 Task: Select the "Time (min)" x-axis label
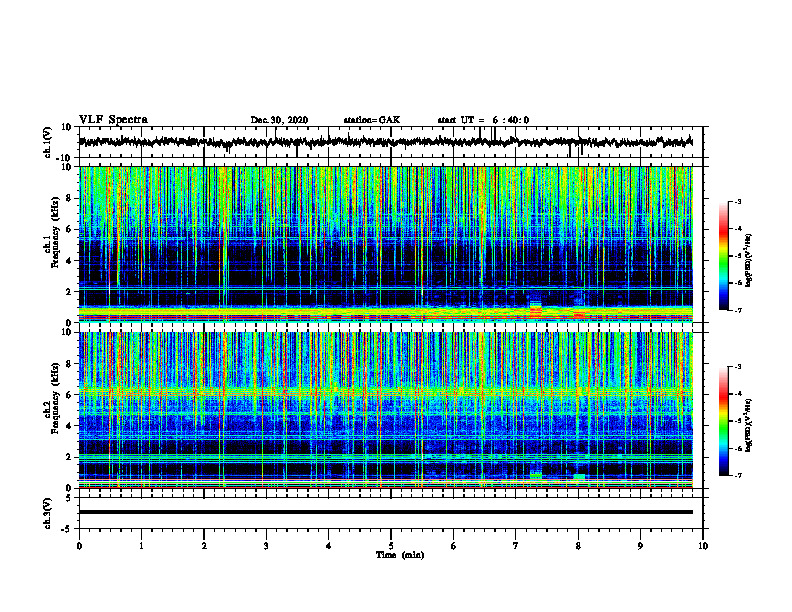(x=400, y=555)
